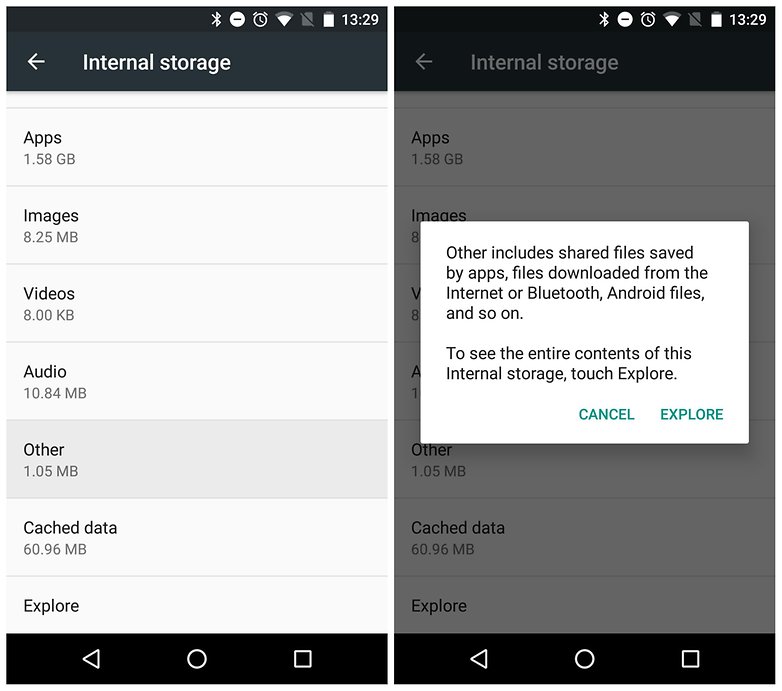Open the Apps 1.58 GB entry
The width and height of the screenshot is (782, 691).
tap(197, 148)
